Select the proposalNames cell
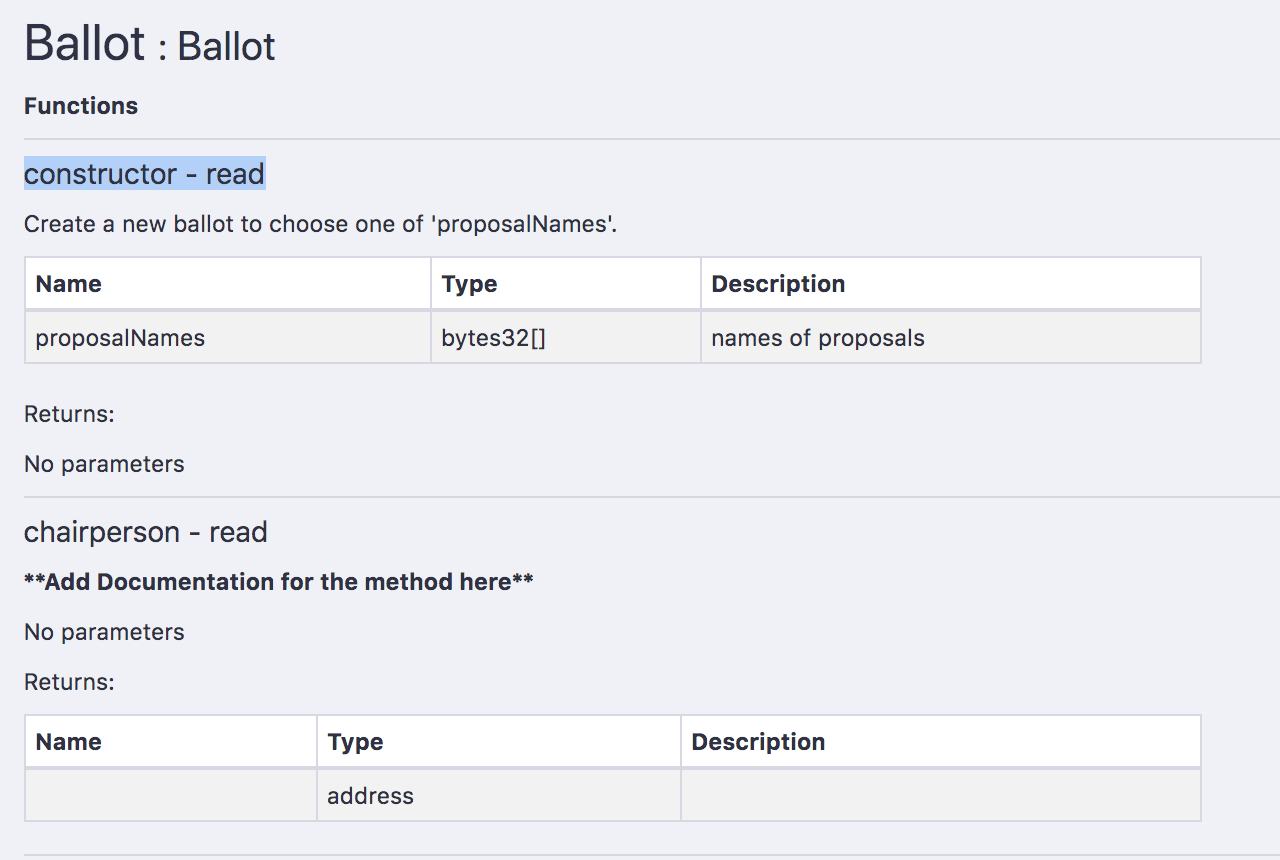 [x=228, y=338]
